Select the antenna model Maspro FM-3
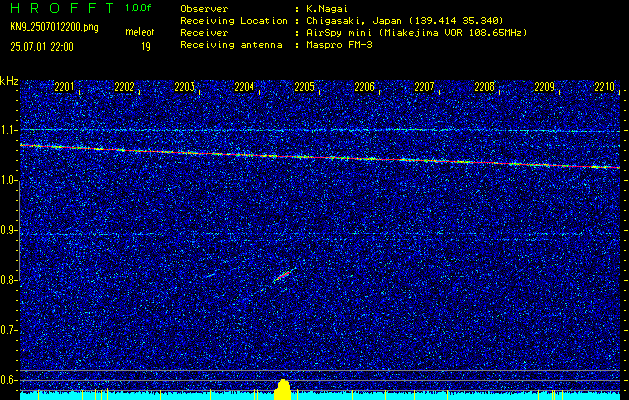 [x=339, y=45]
